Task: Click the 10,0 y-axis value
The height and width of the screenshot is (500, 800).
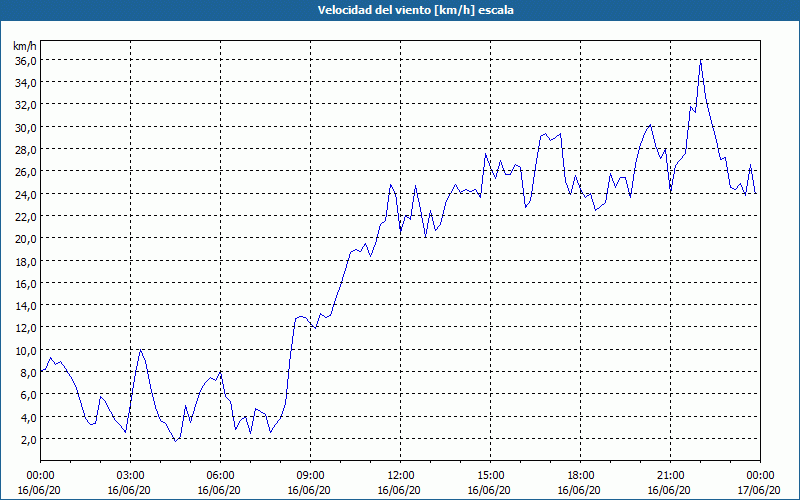Action: (26, 351)
